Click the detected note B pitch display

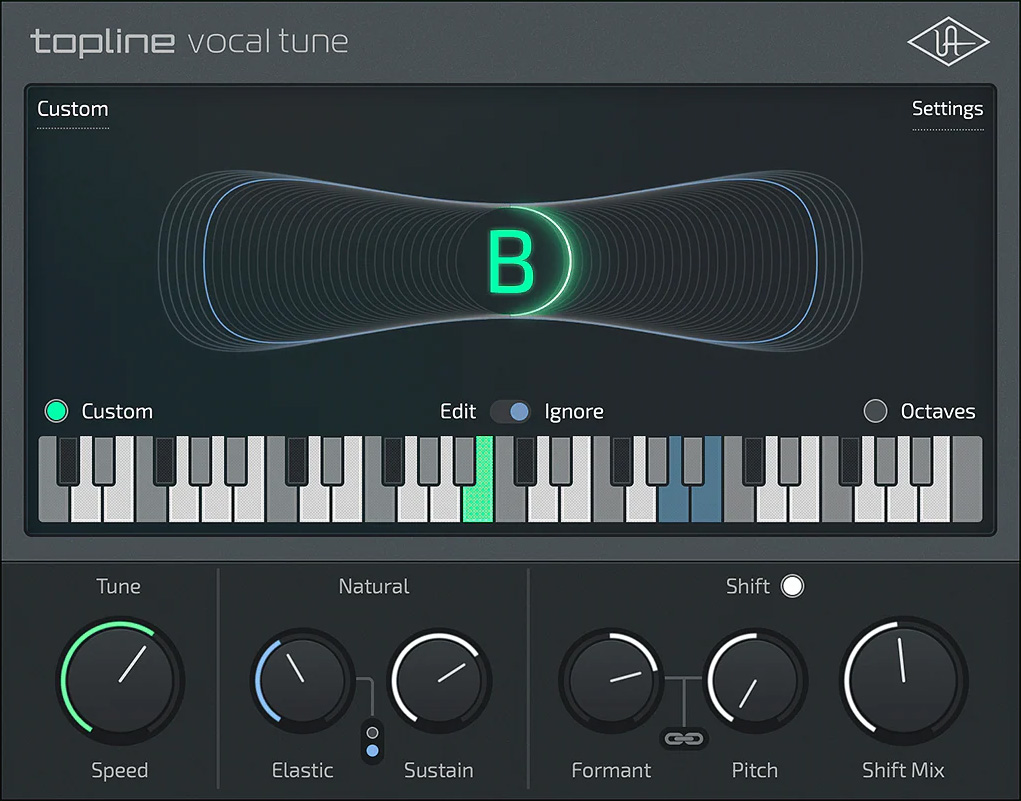coord(512,262)
